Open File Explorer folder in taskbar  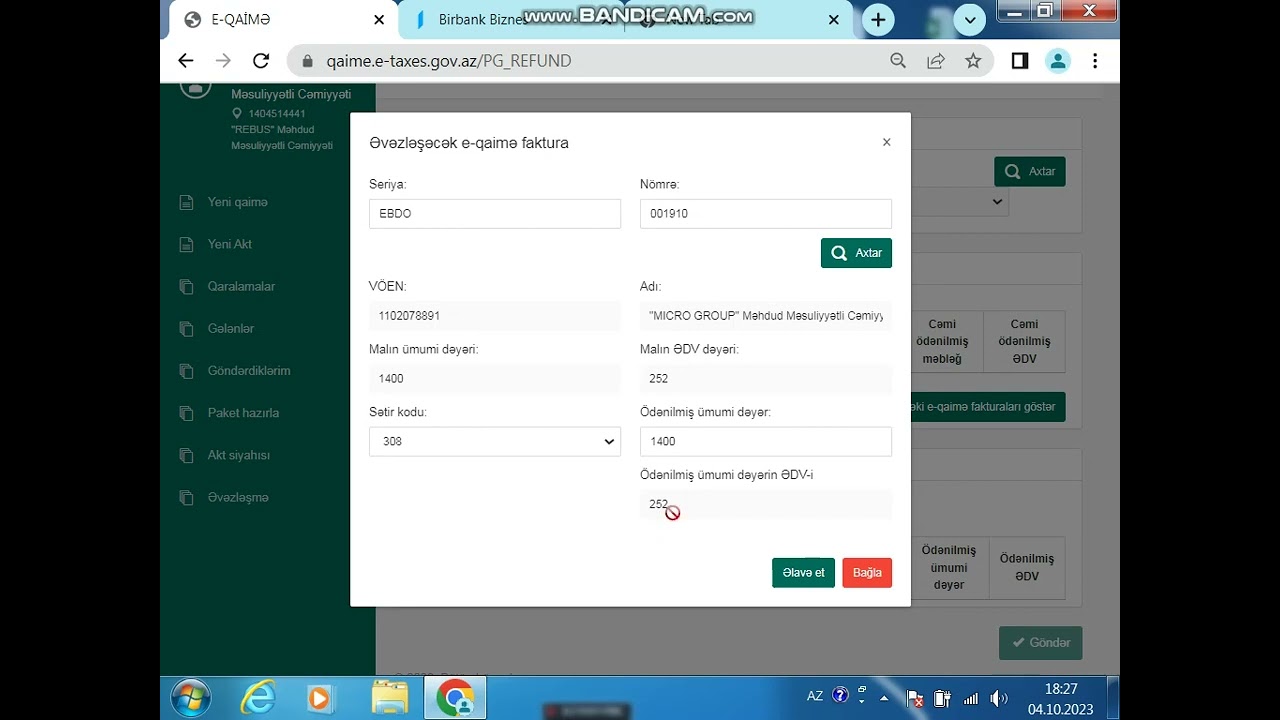(390, 697)
